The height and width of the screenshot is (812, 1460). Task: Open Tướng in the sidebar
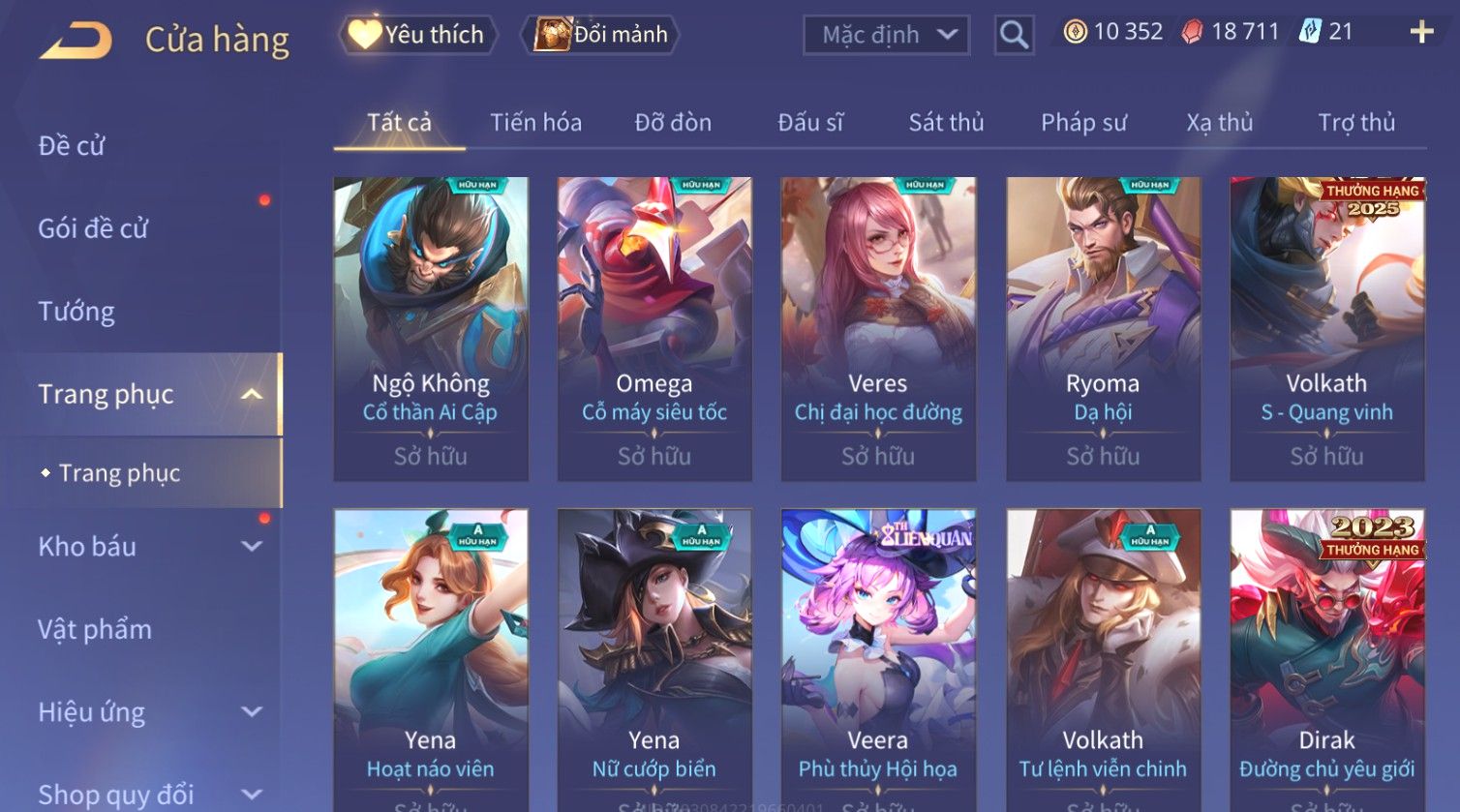click(x=76, y=312)
